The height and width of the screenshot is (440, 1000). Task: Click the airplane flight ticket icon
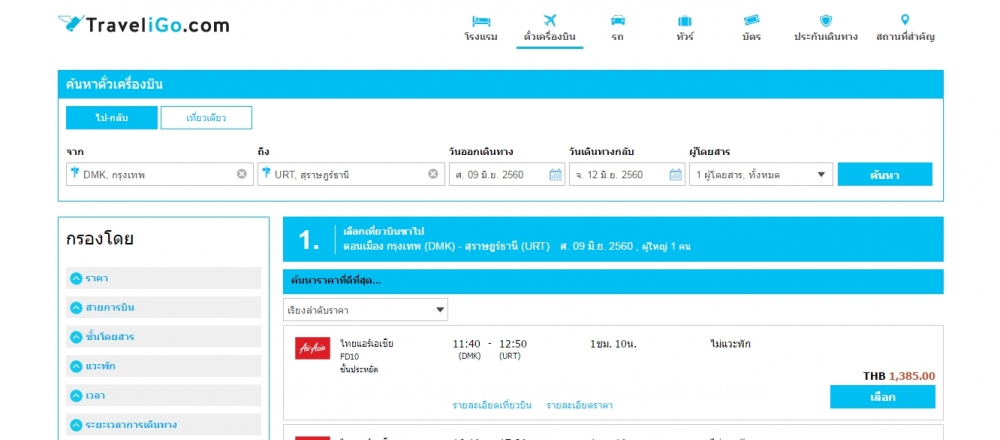click(x=549, y=20)
